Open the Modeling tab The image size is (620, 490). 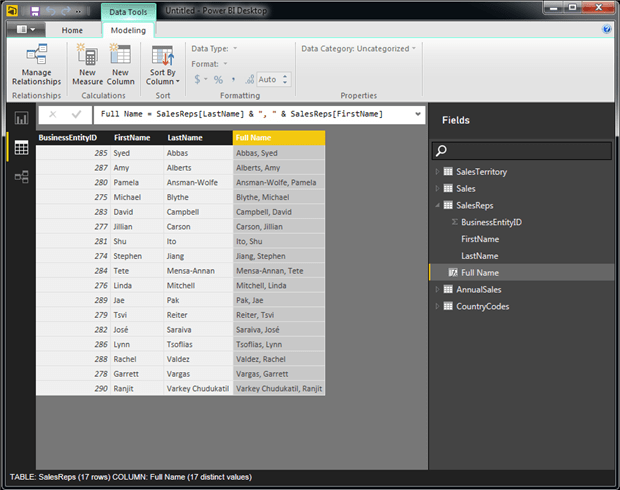click(128, 30)
